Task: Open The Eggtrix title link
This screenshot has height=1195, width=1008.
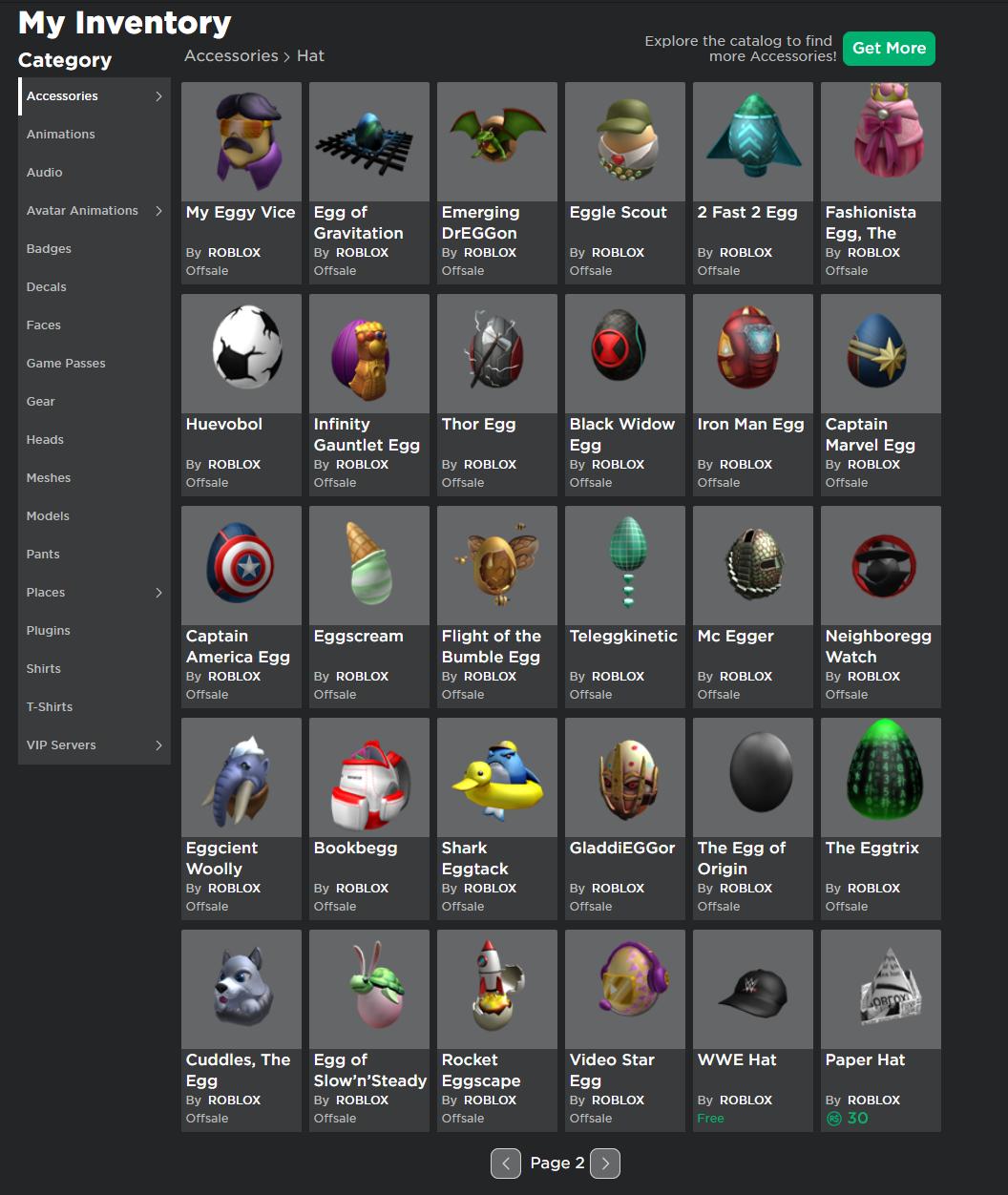Action: click(872, 849)
